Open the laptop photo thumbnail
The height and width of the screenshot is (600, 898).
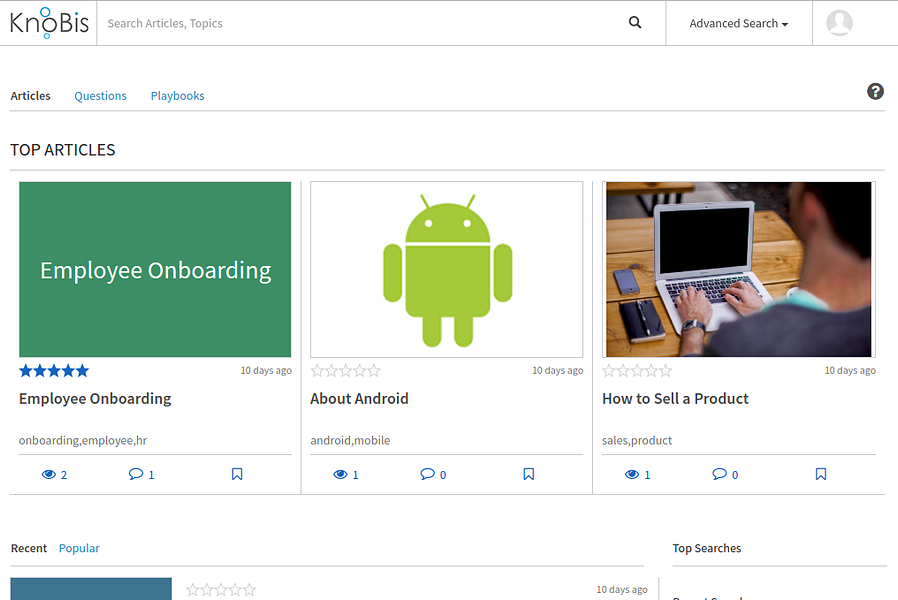click(x=739, y=270)
